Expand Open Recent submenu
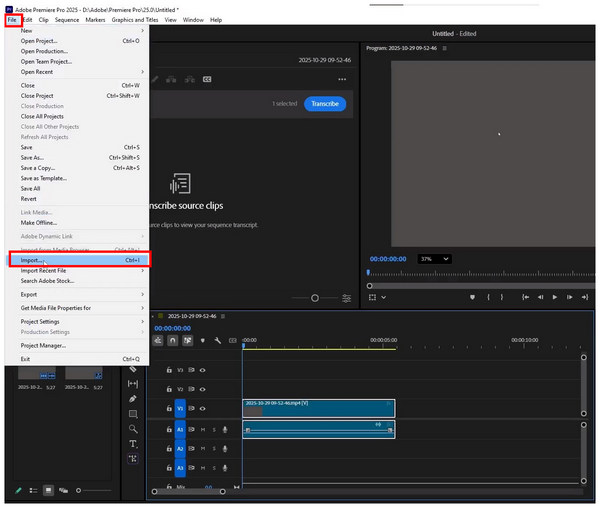The width and height of the screenshot is (600, 508). 143,72
